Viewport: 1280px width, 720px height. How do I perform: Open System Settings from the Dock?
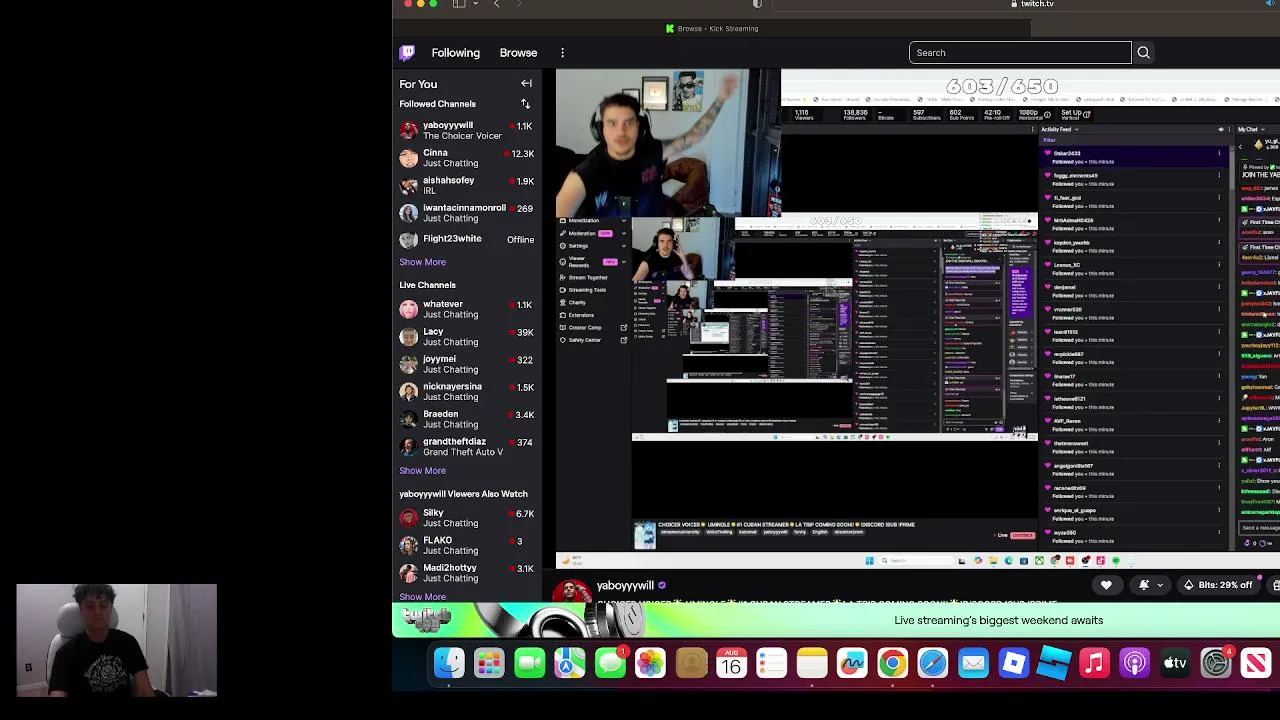1215,662
